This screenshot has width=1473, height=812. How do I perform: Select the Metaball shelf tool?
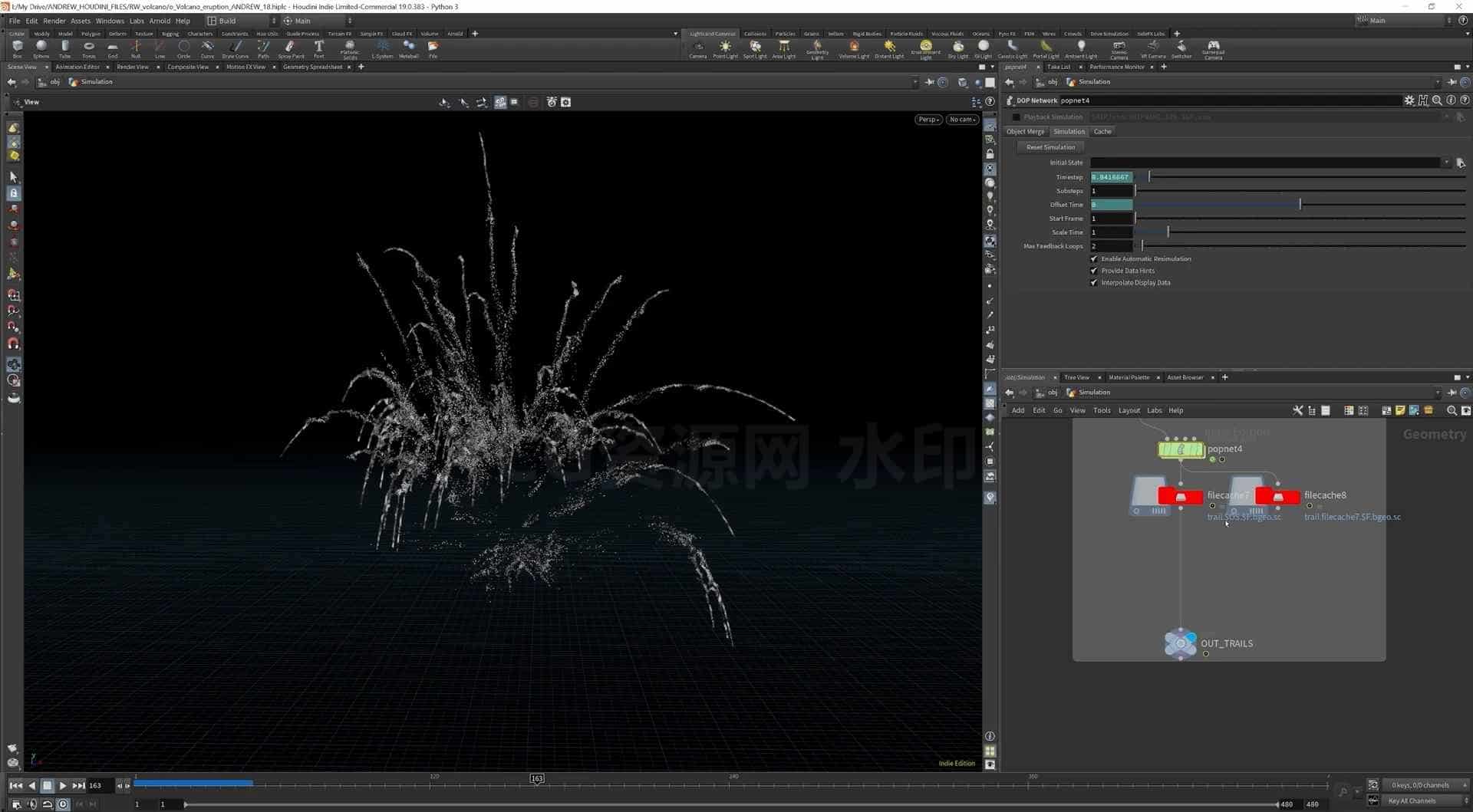click(x=409, y=49)
